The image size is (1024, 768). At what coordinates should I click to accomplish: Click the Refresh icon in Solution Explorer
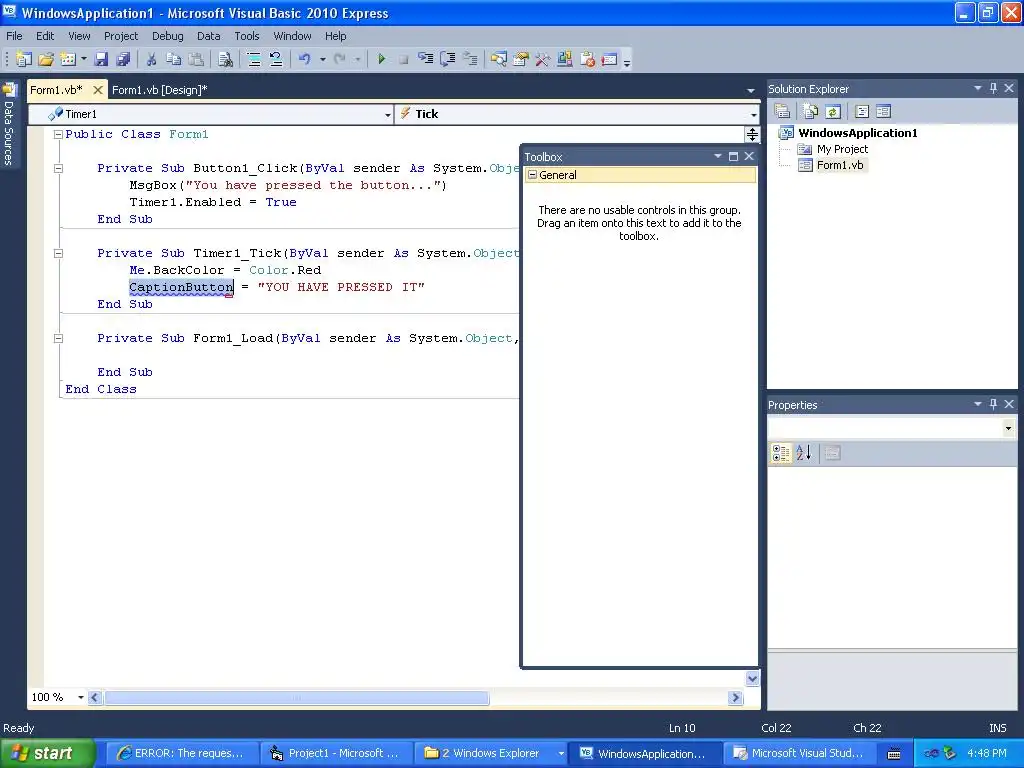[833, 112]
